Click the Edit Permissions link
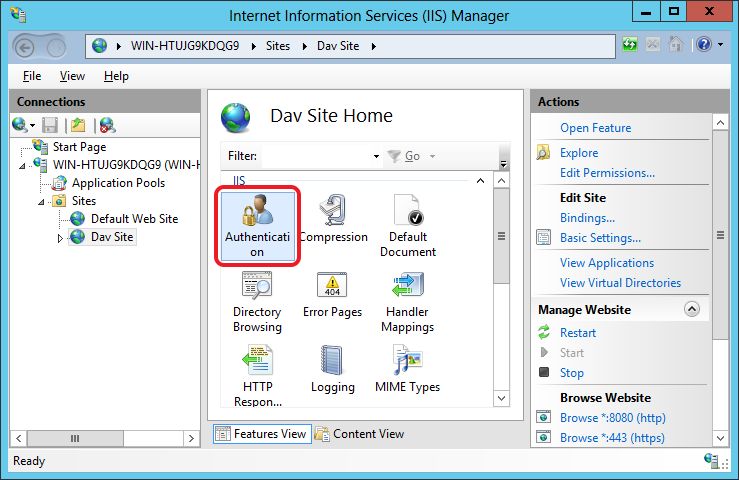739x480 pixels. click(x=607, y=173)
